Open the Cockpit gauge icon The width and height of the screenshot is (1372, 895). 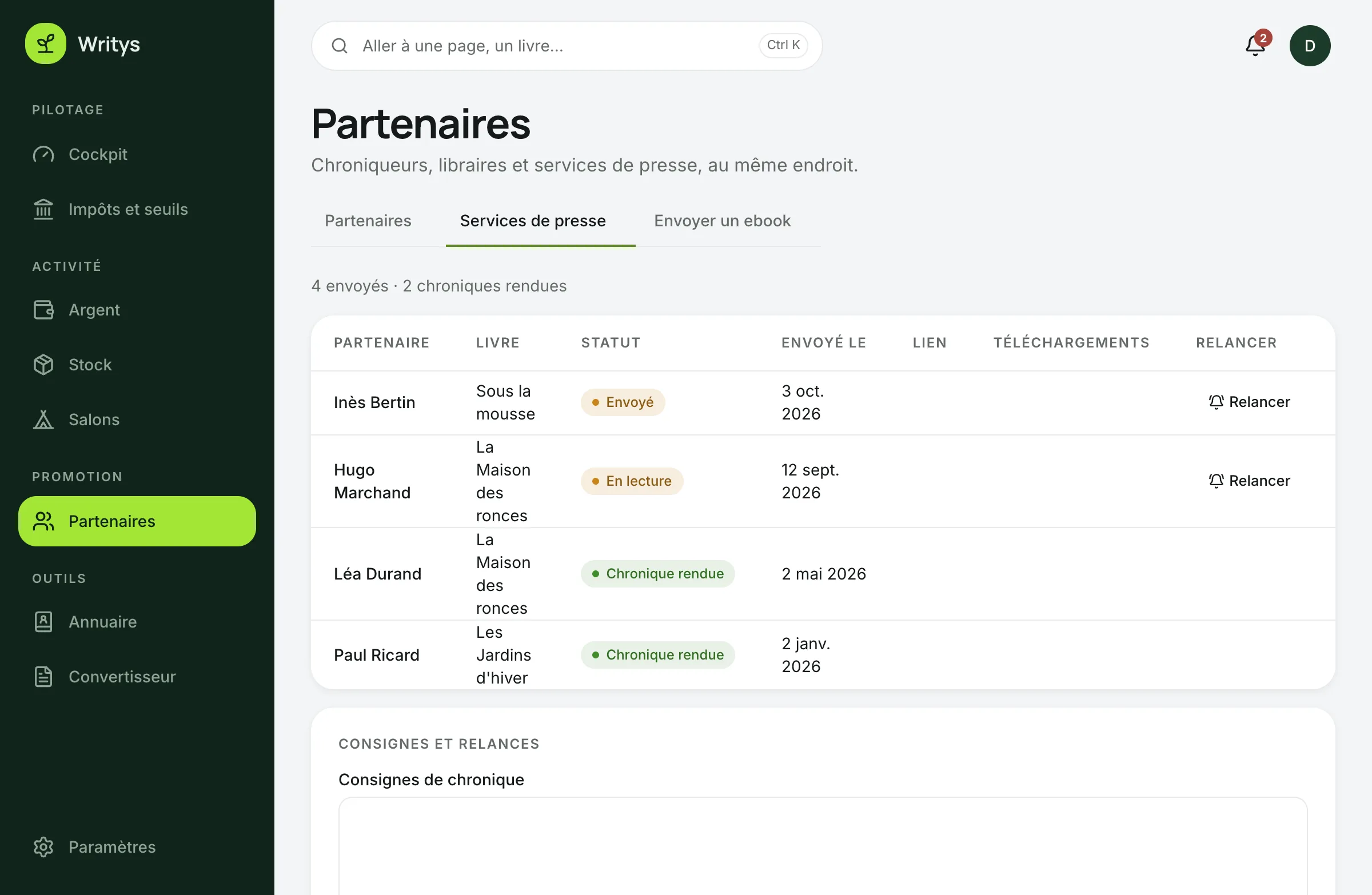pos(43,154)
